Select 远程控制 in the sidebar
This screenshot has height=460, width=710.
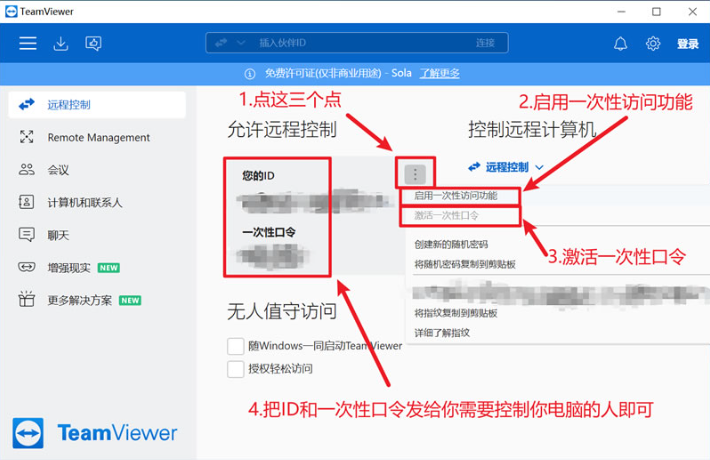tap(97, 105)
